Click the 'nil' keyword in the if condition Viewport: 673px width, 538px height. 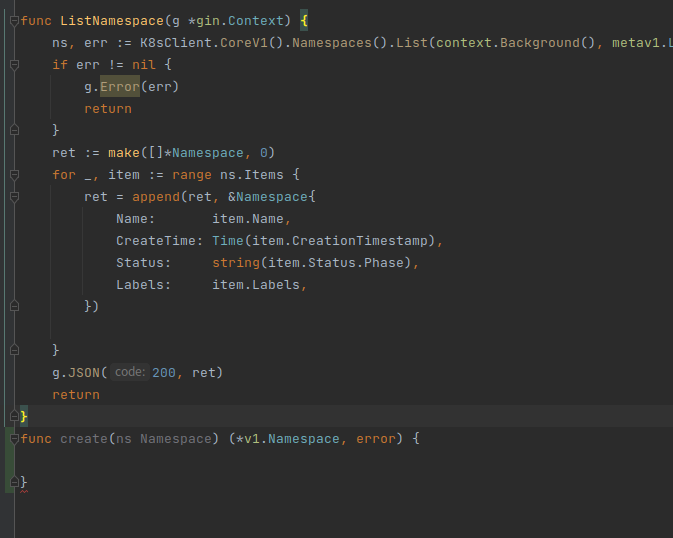tap(144, 65)
